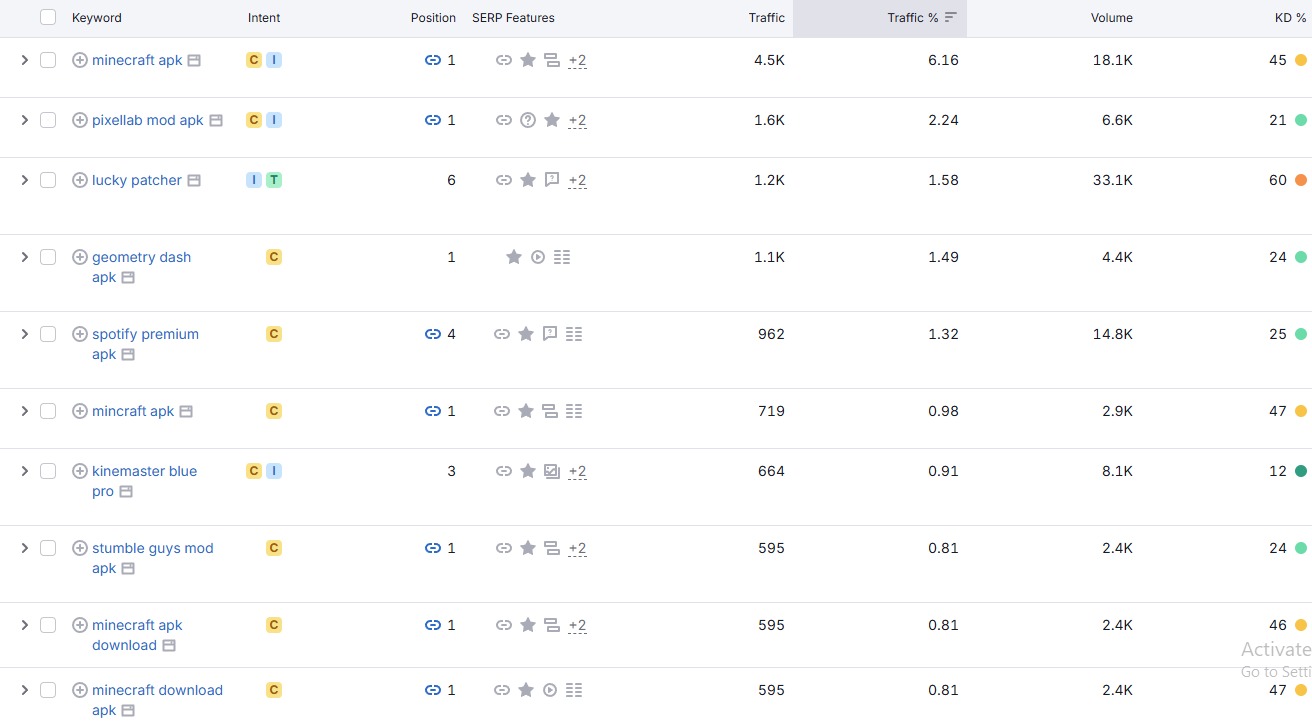Click image pack icon in kinemaster row

[x=551, y=471]
